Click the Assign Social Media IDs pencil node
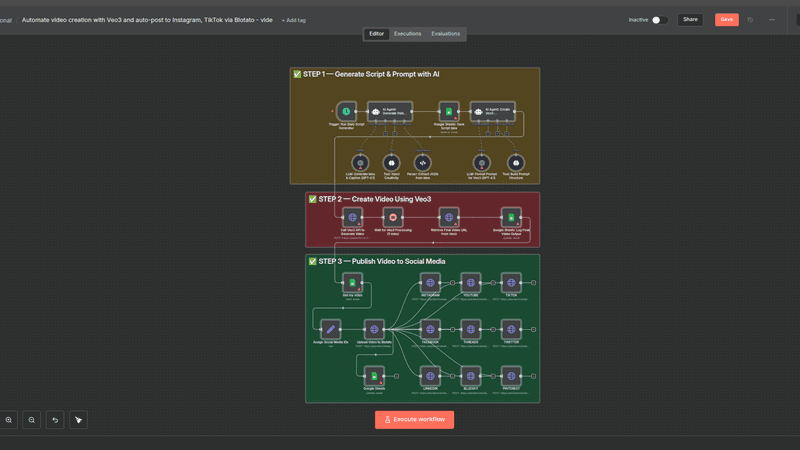The height and width of the screenshot is (450, 800). pos(331,329)
